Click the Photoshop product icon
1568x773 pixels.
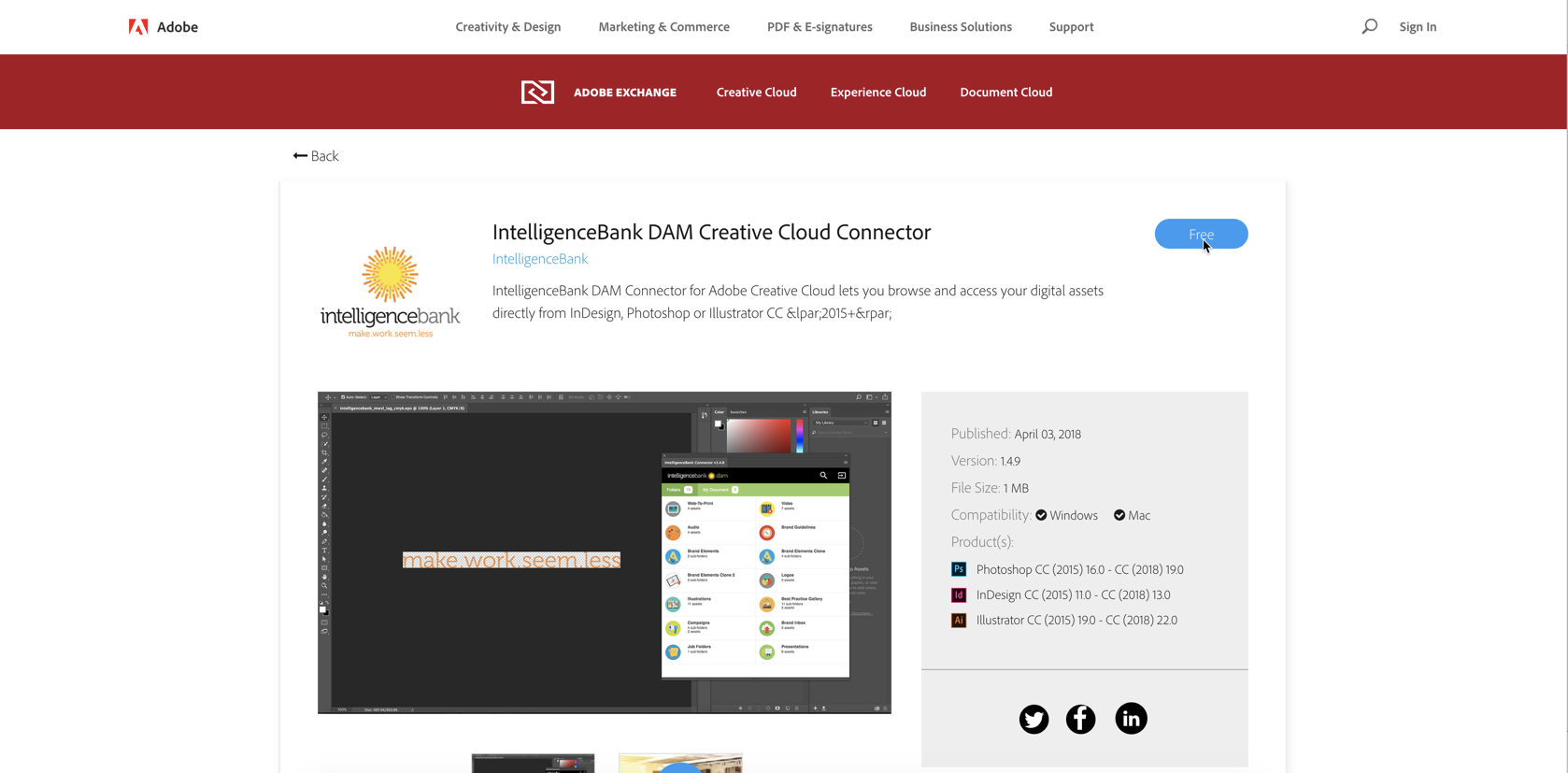[959, 569]
